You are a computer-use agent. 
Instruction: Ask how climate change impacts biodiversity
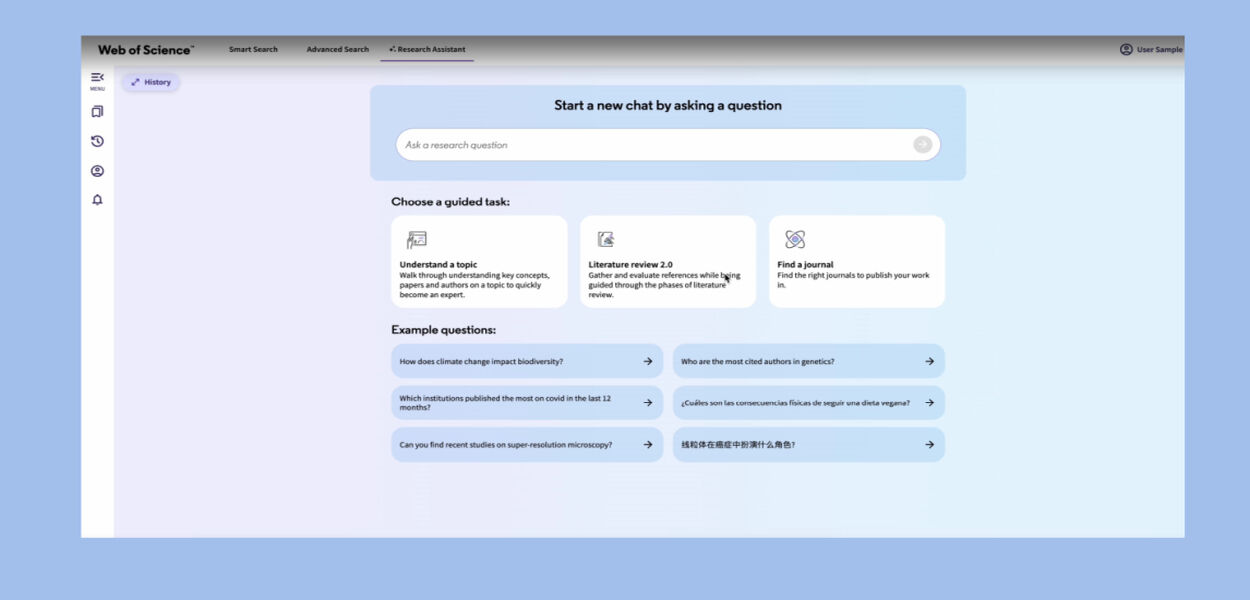(527, 361)
